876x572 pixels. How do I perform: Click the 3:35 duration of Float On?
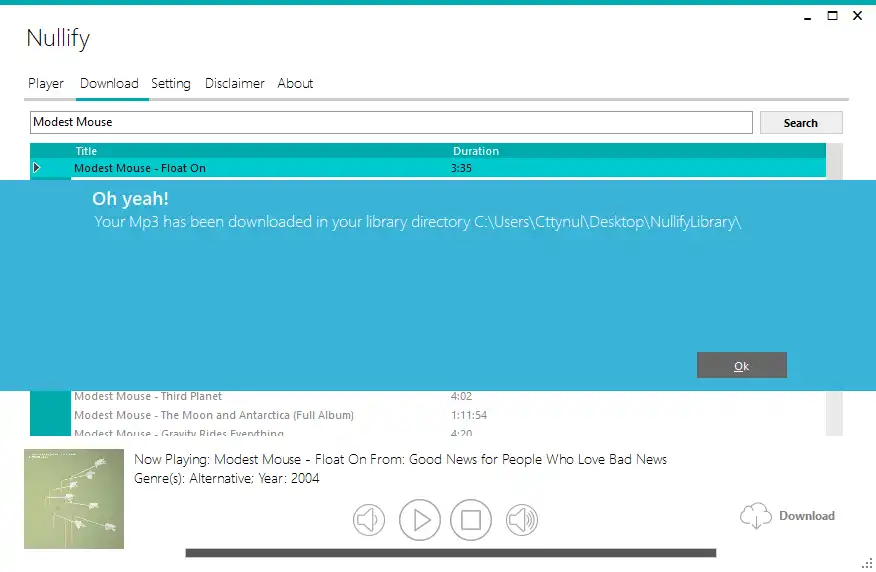(x=461, y=168)
